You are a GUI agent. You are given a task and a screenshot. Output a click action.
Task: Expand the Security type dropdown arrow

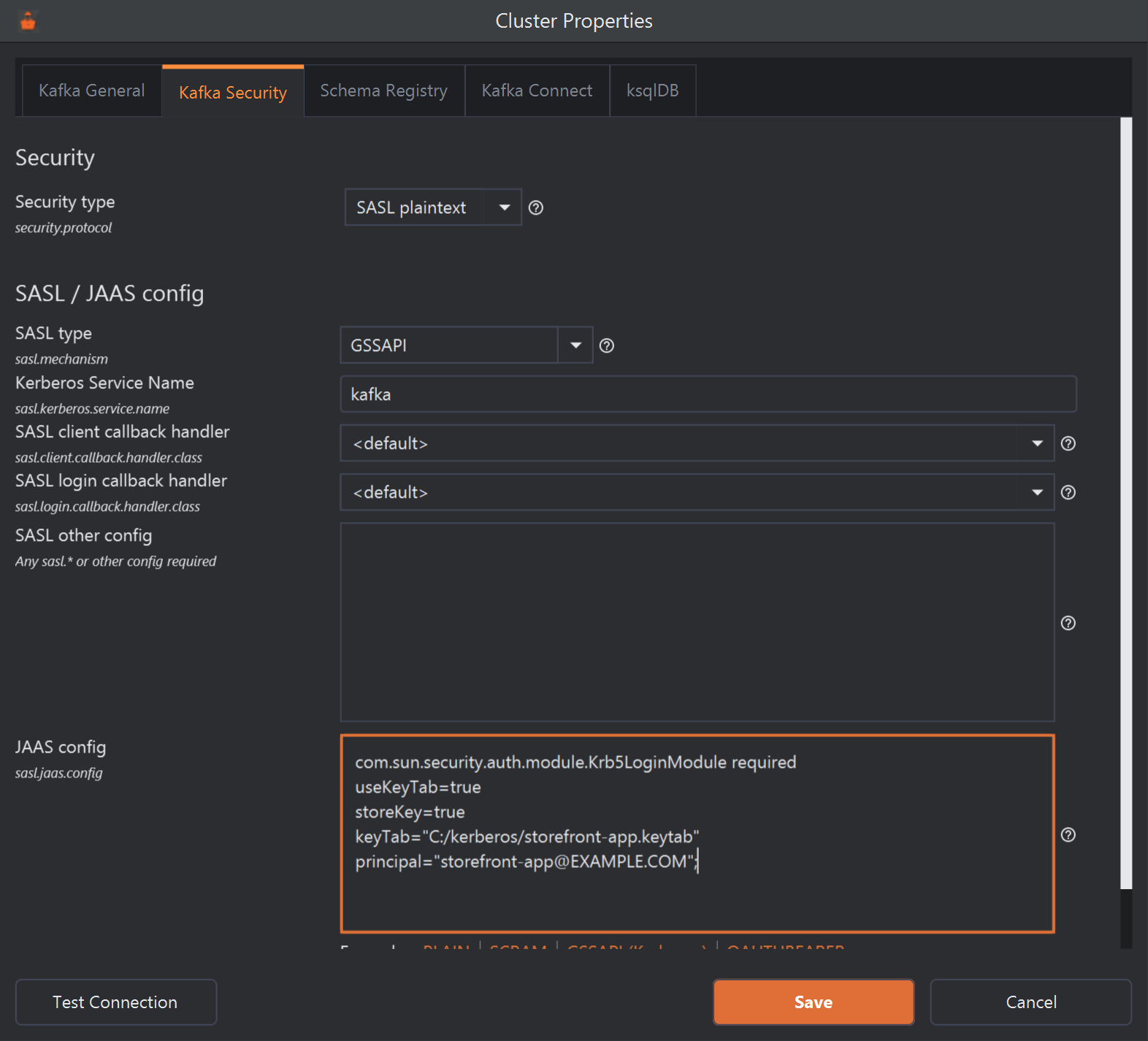504,208
